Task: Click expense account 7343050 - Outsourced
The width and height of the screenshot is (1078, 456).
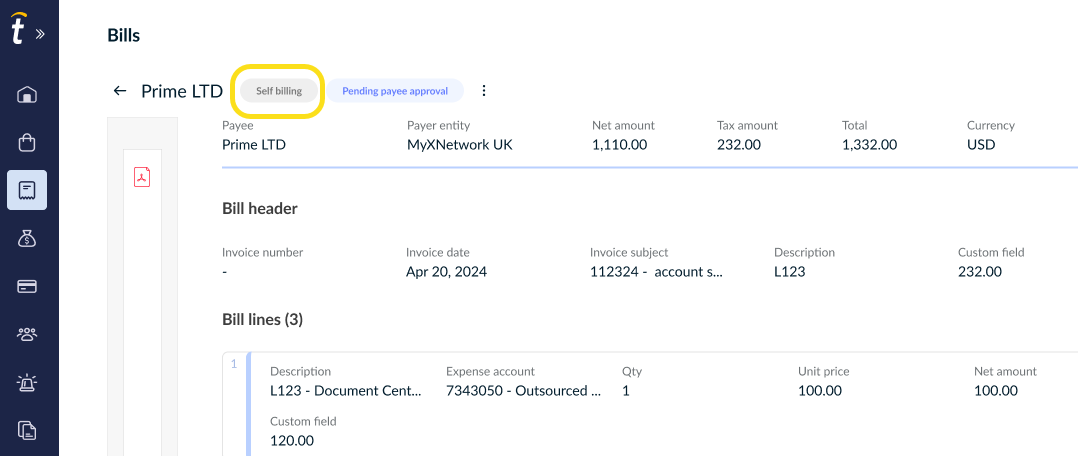Action: tap(524, 391)
